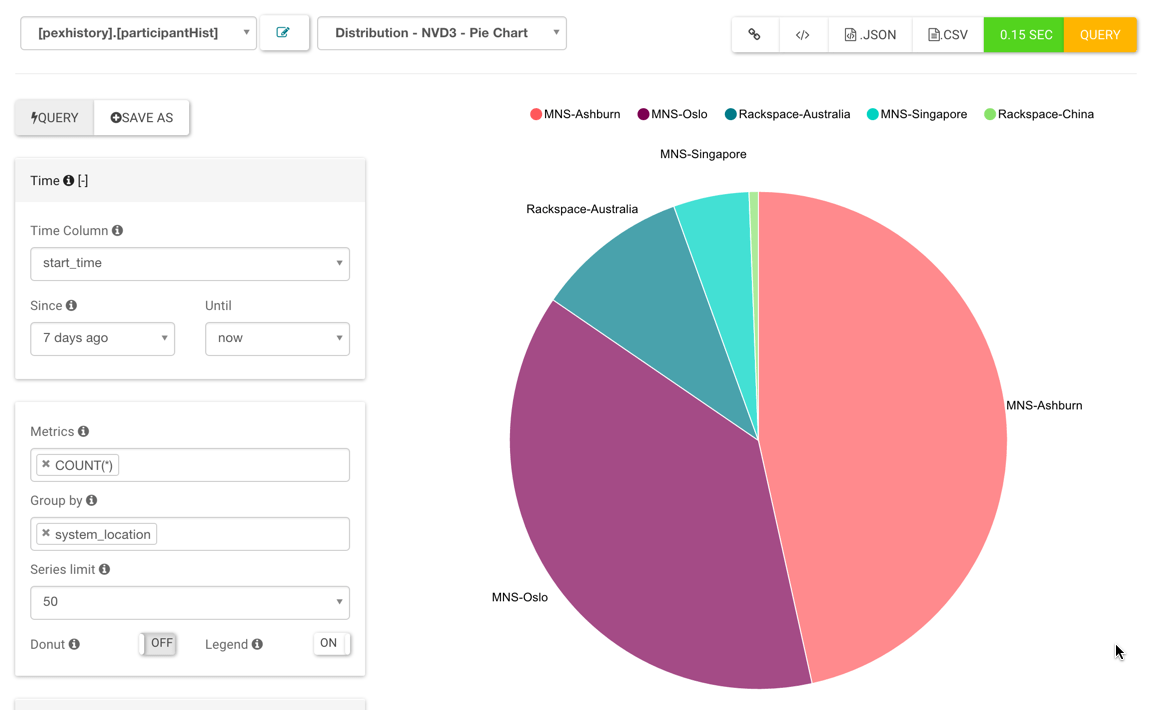Open embed code with the </> icon
Screen dimensions: 1152x710
point(802,35)
